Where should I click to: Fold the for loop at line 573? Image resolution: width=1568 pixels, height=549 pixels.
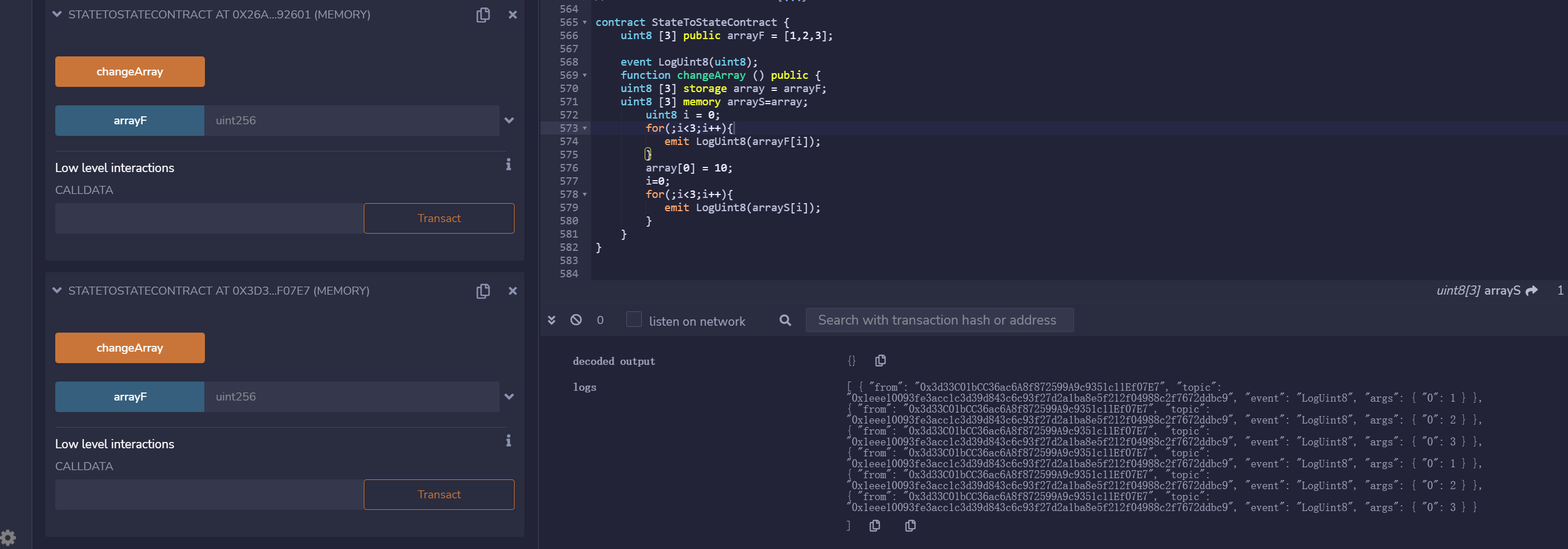(585, 128)
